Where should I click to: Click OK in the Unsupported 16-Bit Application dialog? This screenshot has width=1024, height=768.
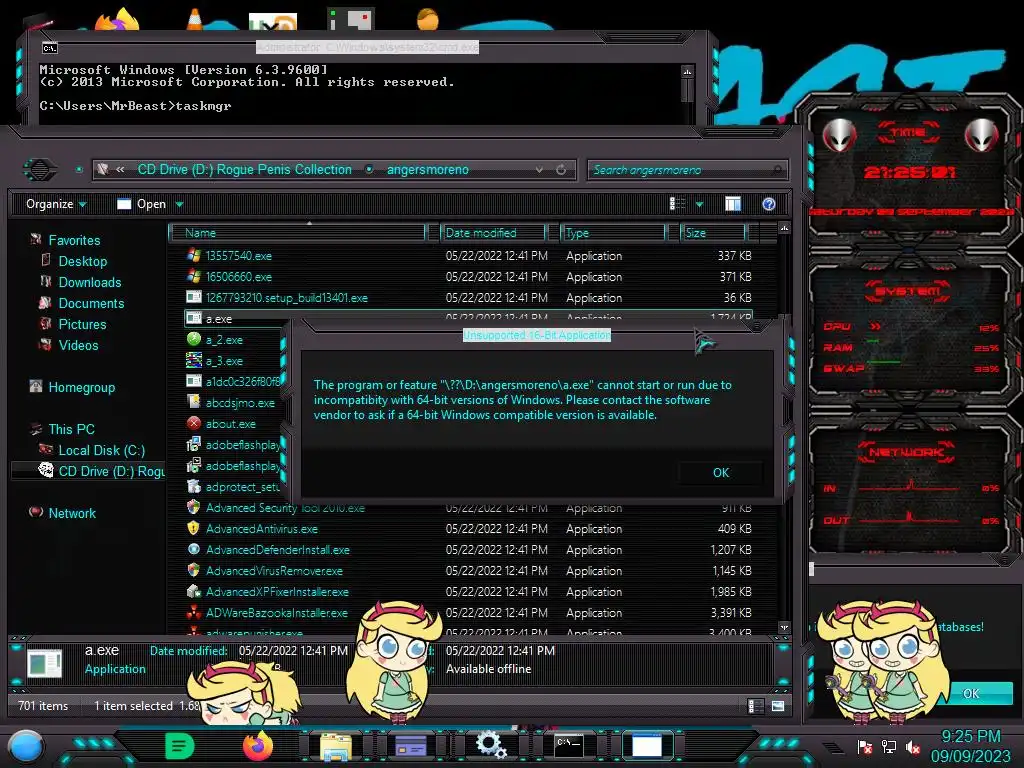(x=720, y=473)
